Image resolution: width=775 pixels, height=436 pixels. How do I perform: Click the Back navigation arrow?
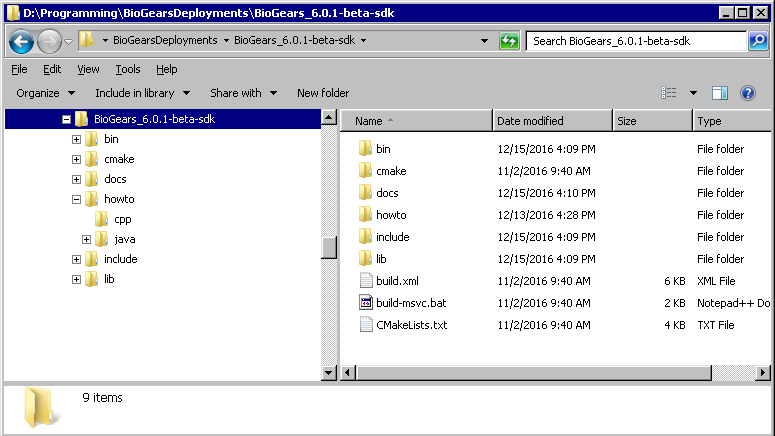tap(21, 42)
